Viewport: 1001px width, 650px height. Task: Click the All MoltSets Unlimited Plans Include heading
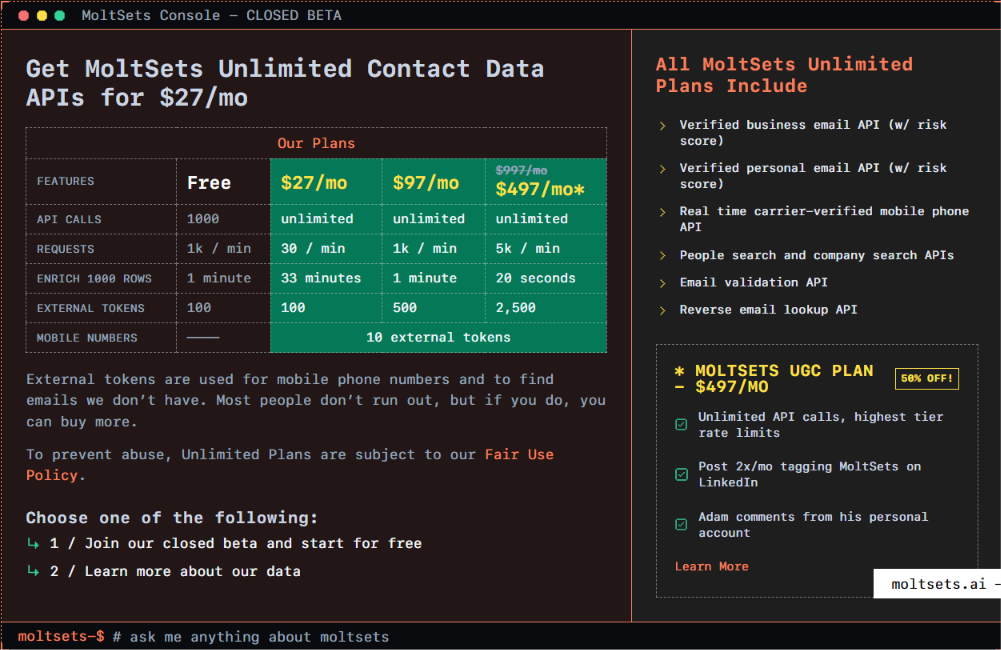point(784,75)
